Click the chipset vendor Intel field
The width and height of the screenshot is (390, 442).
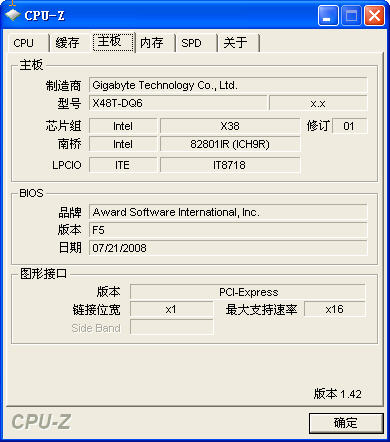click(x=123, y=126)
